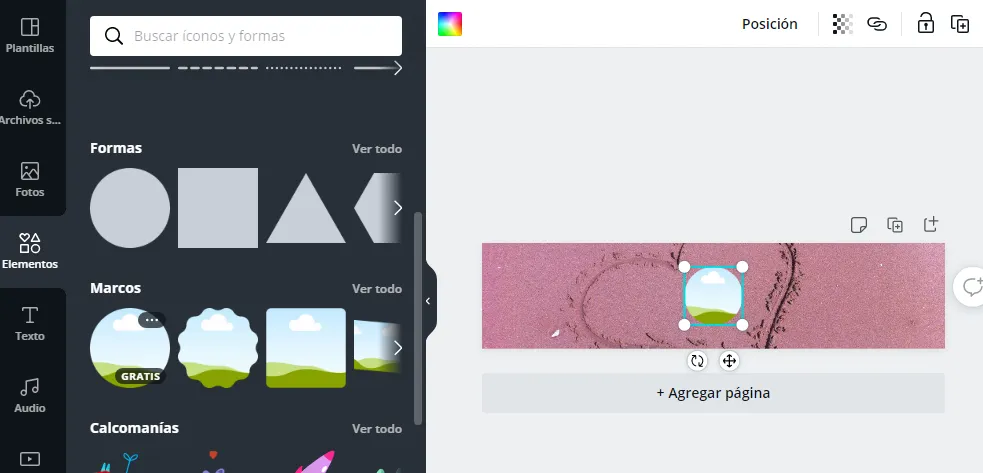Open the Elementos sidebar tab
The height and width of the screenshot is (473, 983).
pos(29,251)
